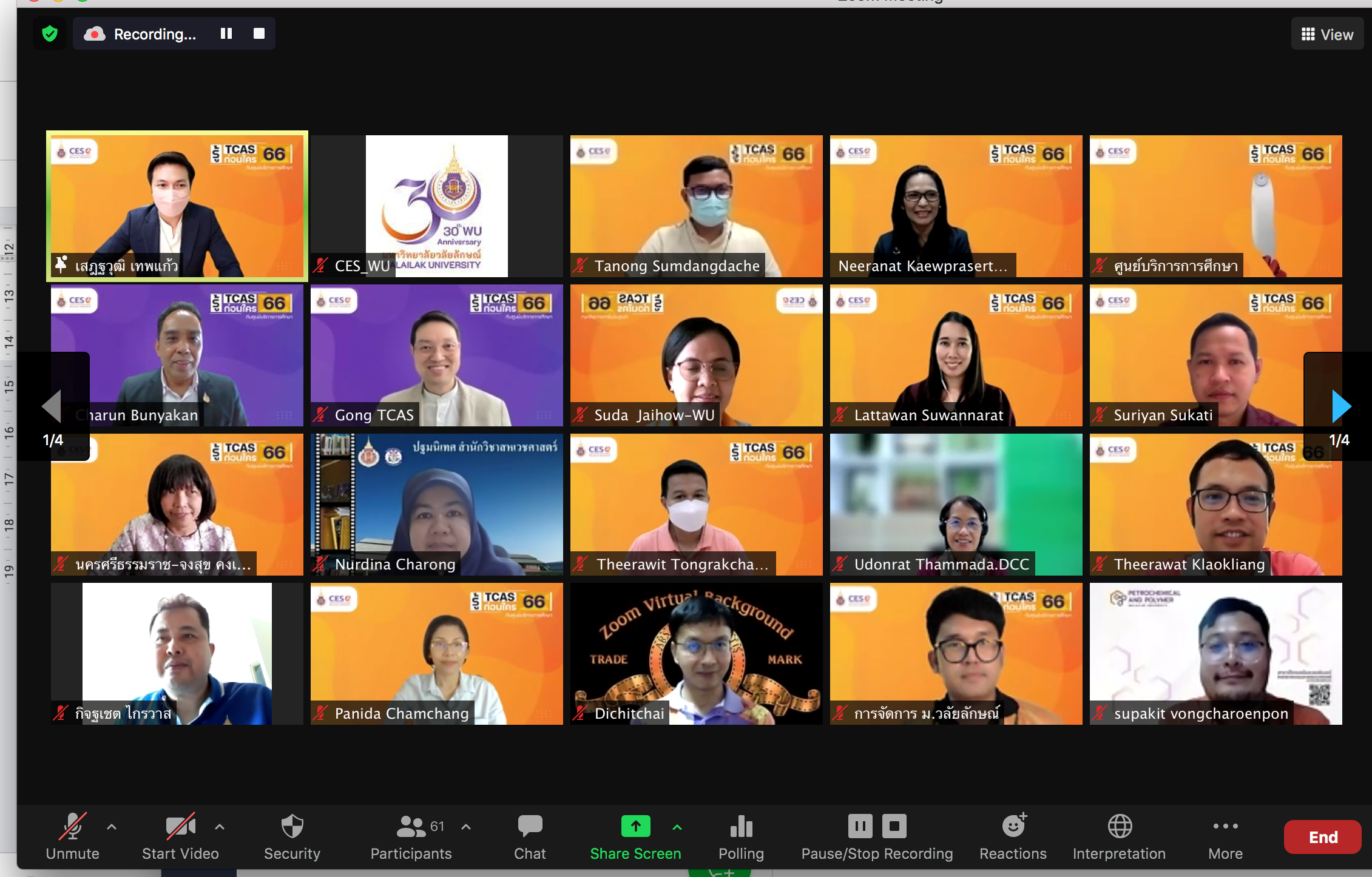Expand audio options arrow beside Unmute
The image size is (1372, 877).
click(x=112, y=827)
